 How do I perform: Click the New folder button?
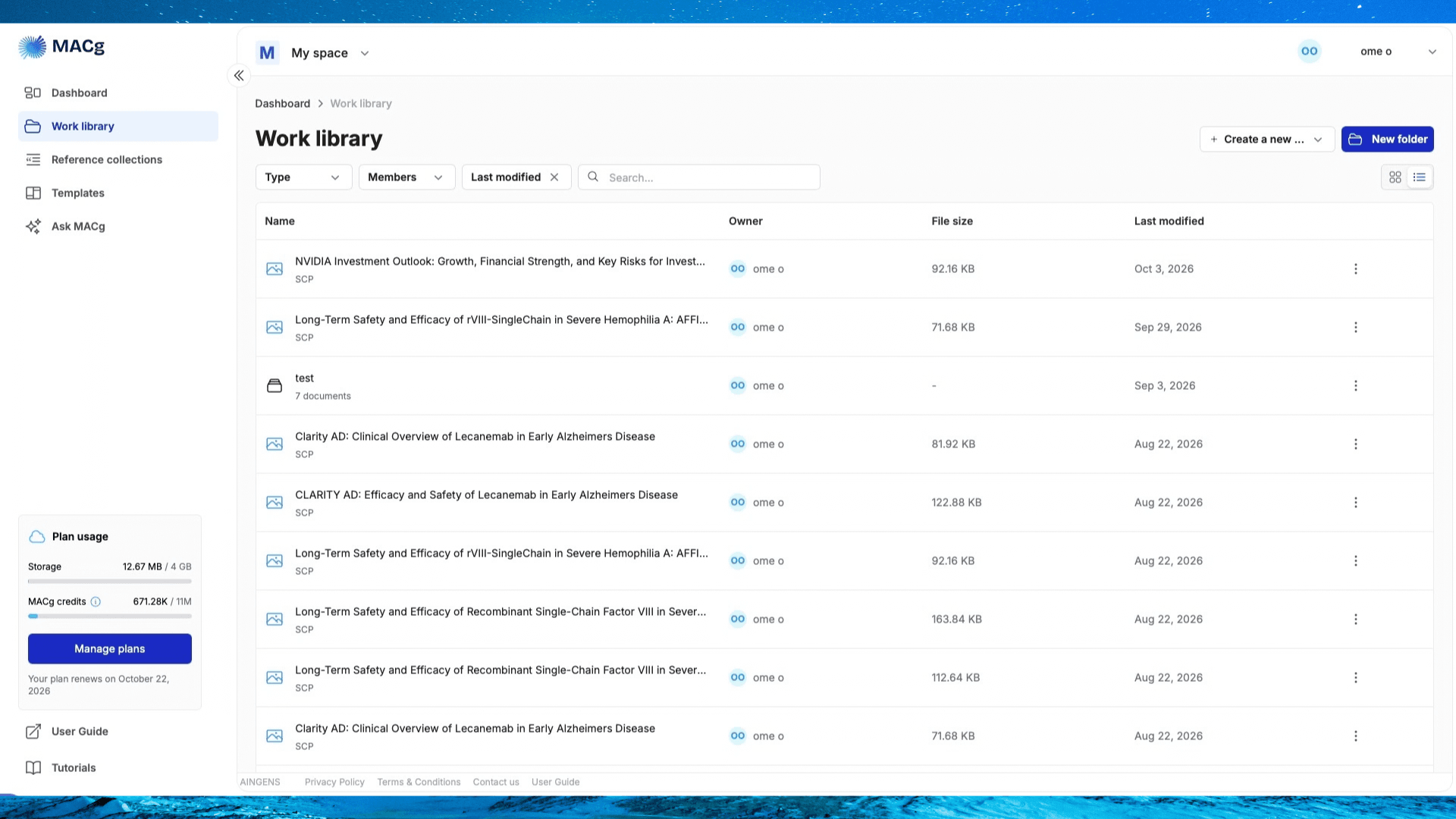coord(1387,139)
